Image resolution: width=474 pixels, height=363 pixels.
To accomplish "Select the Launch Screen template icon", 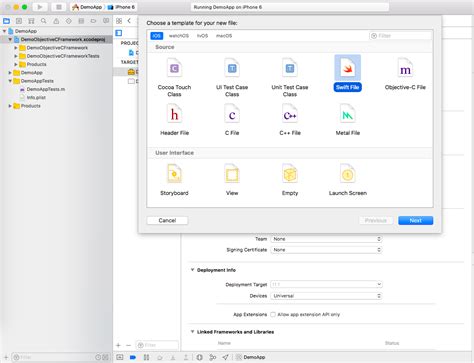I will [x=347, y=174].
